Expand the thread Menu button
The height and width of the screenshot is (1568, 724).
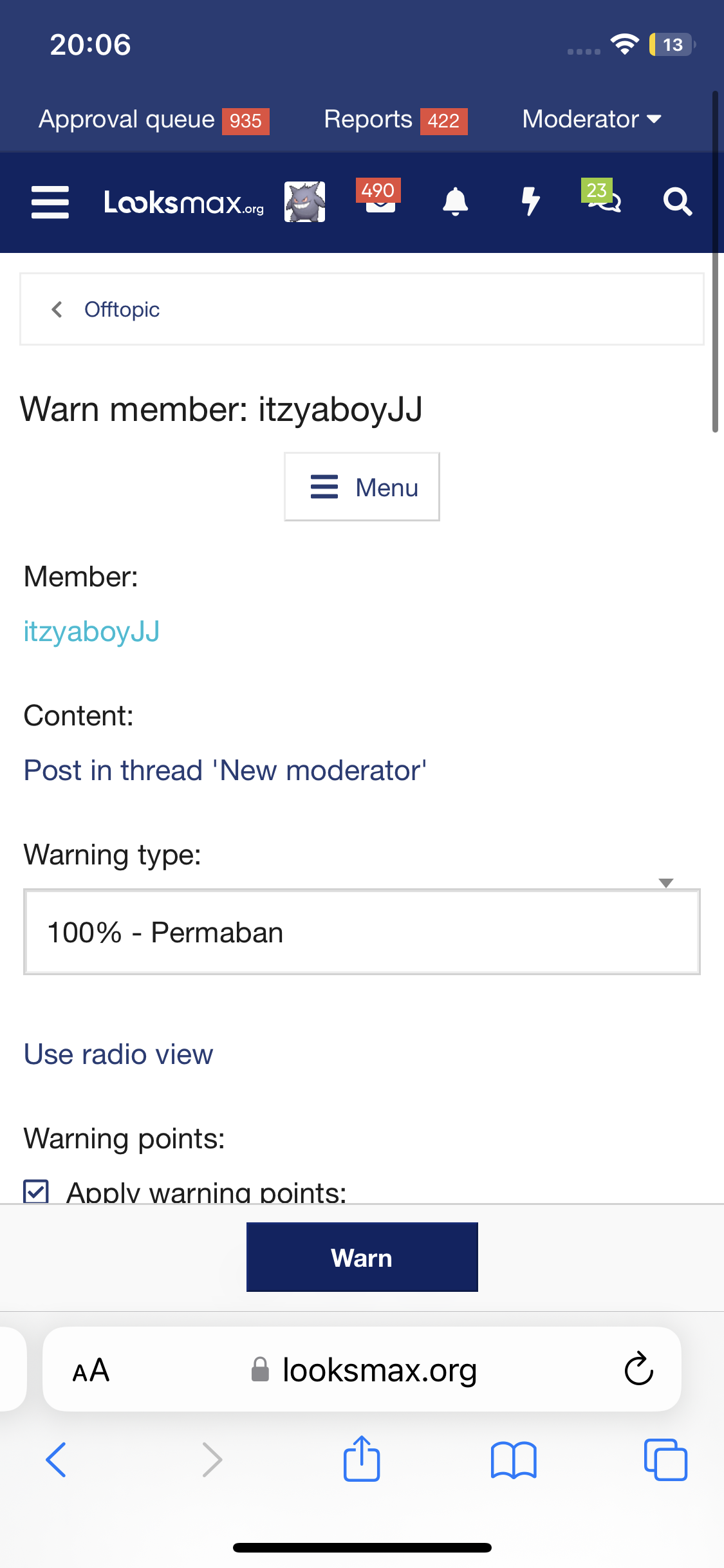(362, 487)
